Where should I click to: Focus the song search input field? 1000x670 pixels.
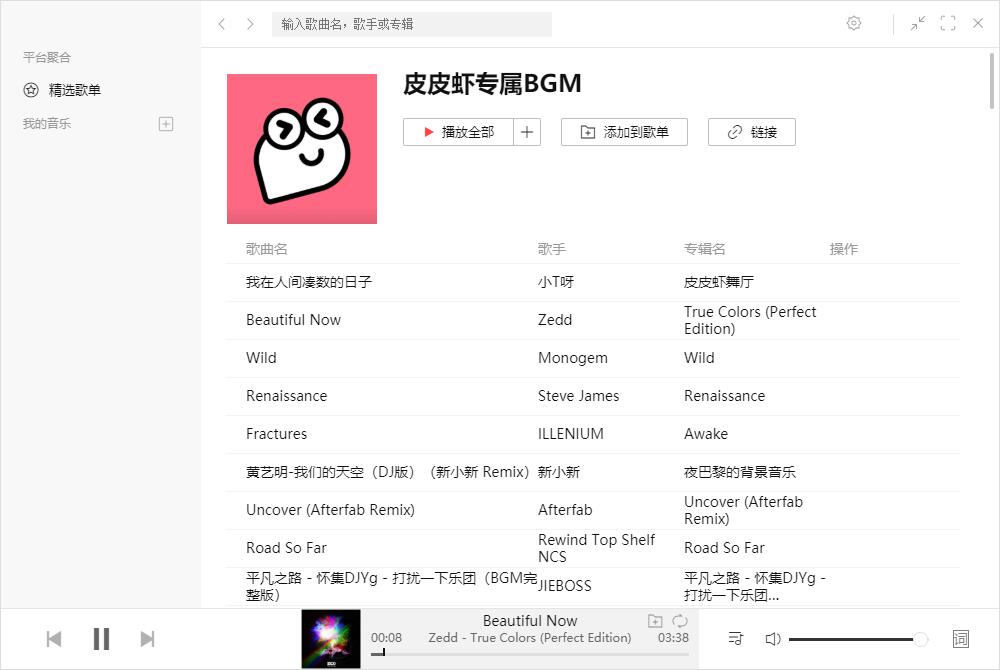[x=411, y=24]
